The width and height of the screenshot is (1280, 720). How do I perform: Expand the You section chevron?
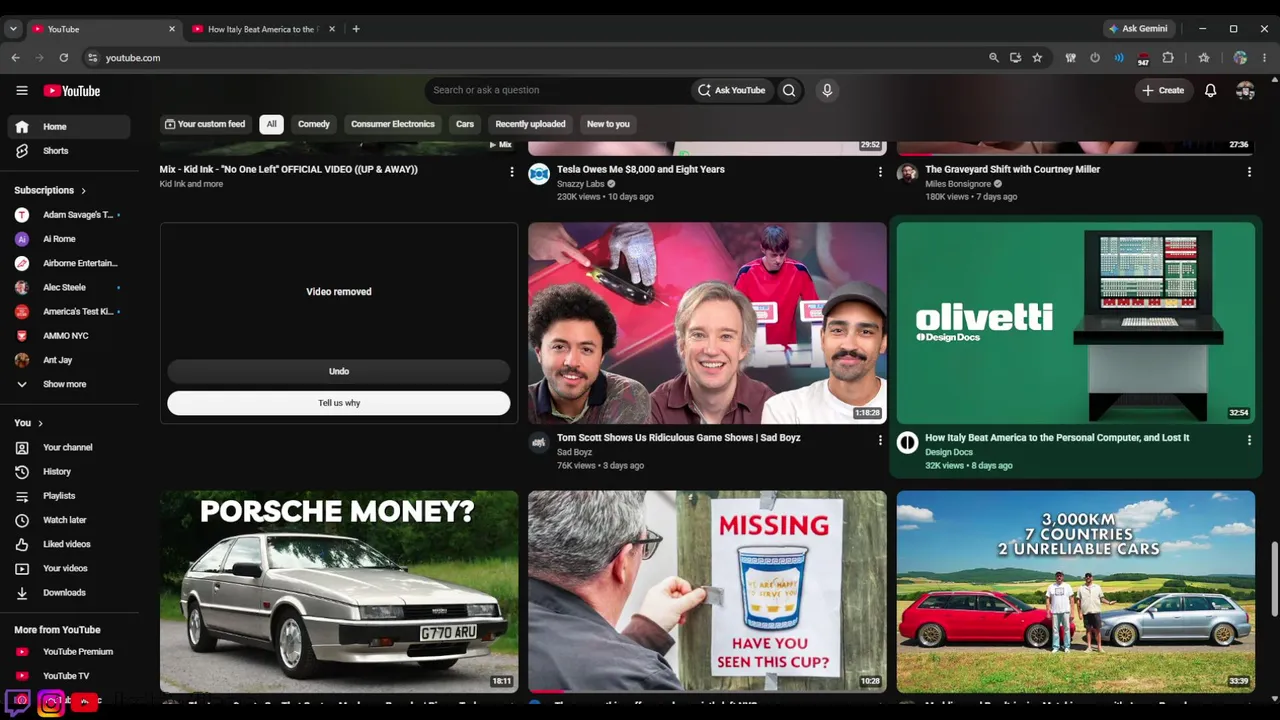(x=40, y=423)
